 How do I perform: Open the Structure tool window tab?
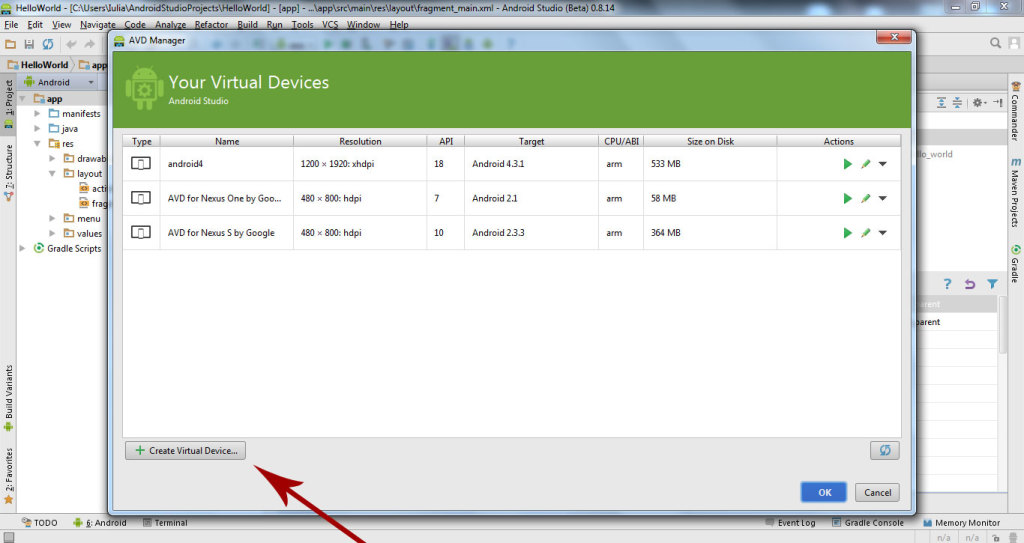pyautogui.click(x=8, y=172)
